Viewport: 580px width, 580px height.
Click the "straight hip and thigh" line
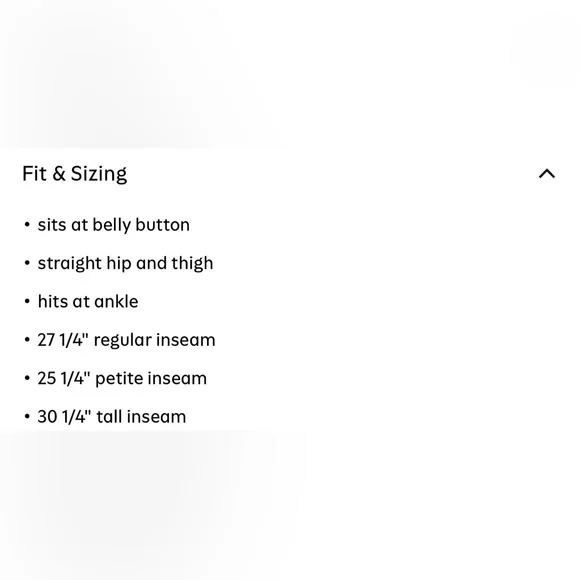click(125, 263)
